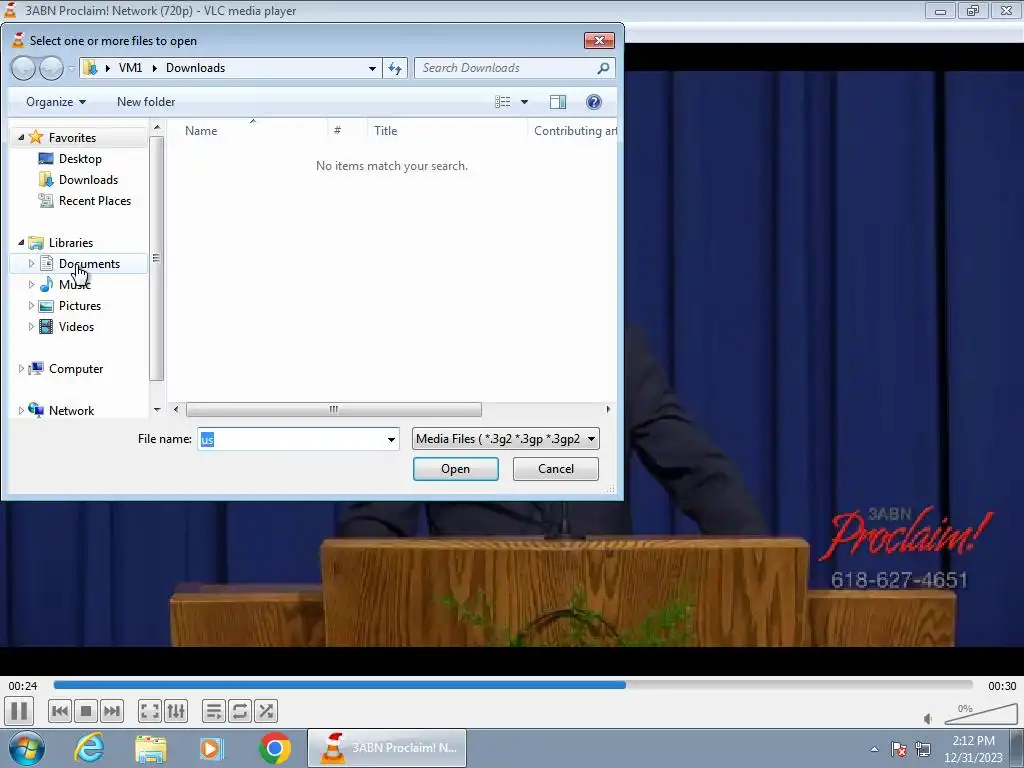The width and height of the screenshot is (1024, 768).
Task: Toggle random shuffle in VLC
Action: tap(266, 711)
